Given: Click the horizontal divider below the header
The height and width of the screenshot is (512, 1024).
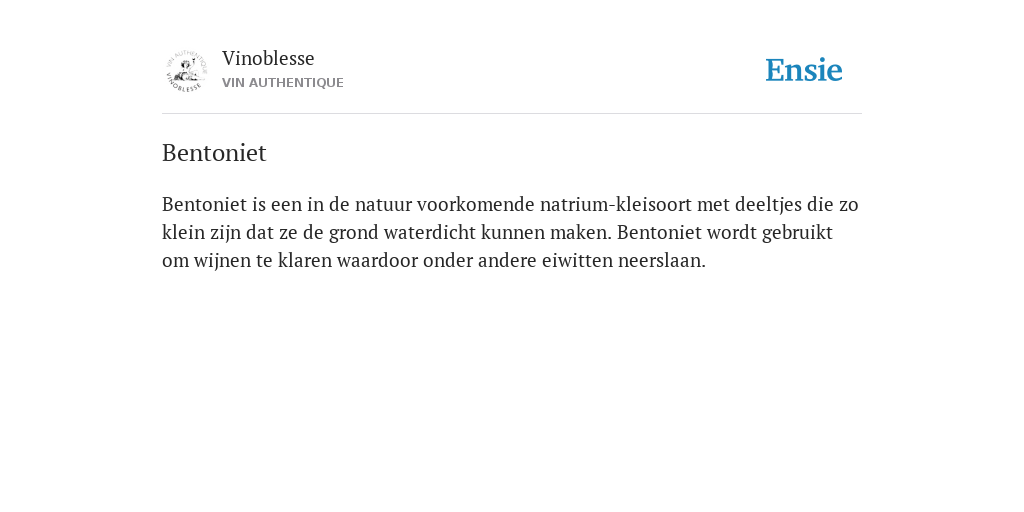Looking at the screenshot, I should (x=512, y=114).
